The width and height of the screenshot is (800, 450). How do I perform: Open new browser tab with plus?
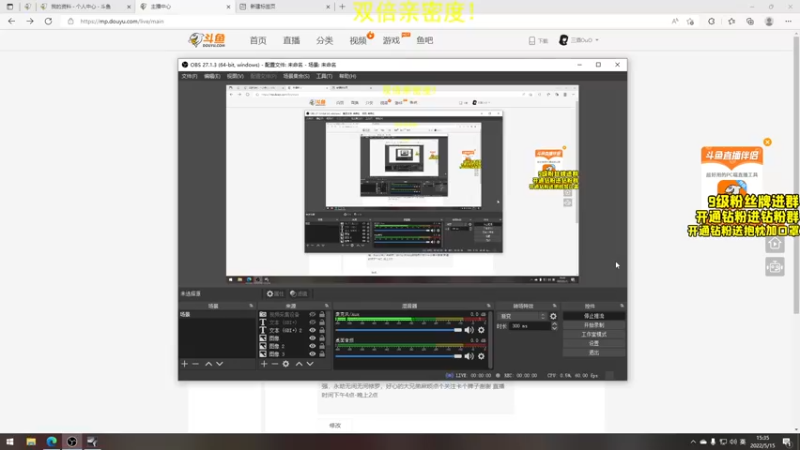[342, 7]
